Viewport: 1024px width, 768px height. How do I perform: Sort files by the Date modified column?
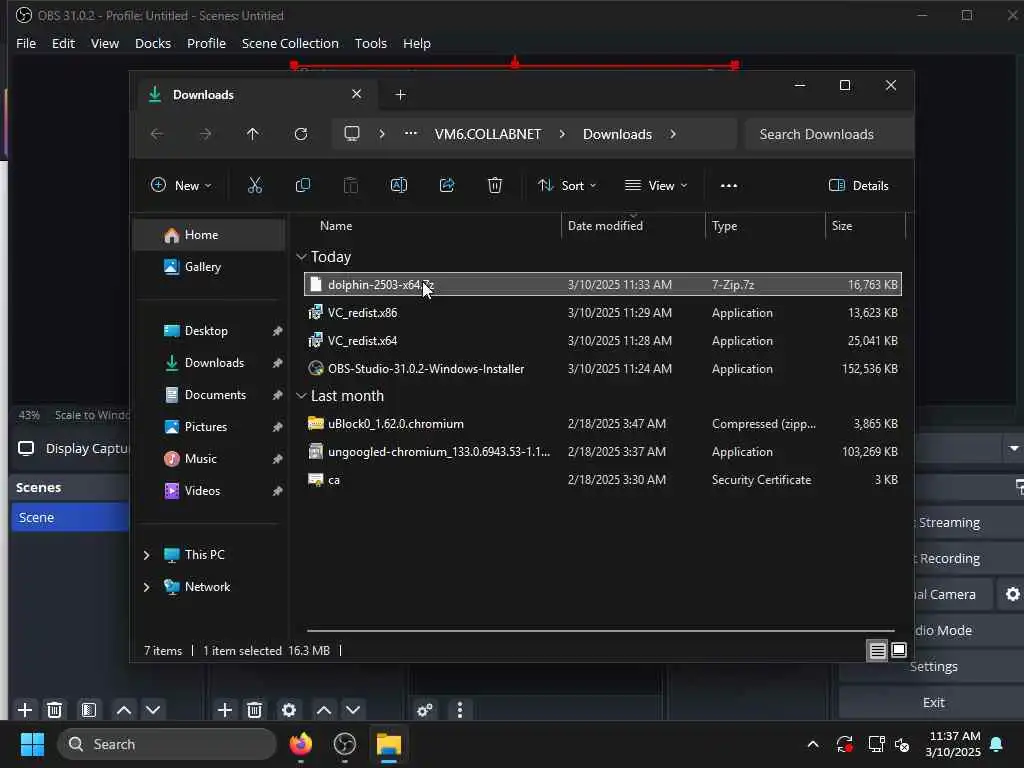tap(605, 226)
